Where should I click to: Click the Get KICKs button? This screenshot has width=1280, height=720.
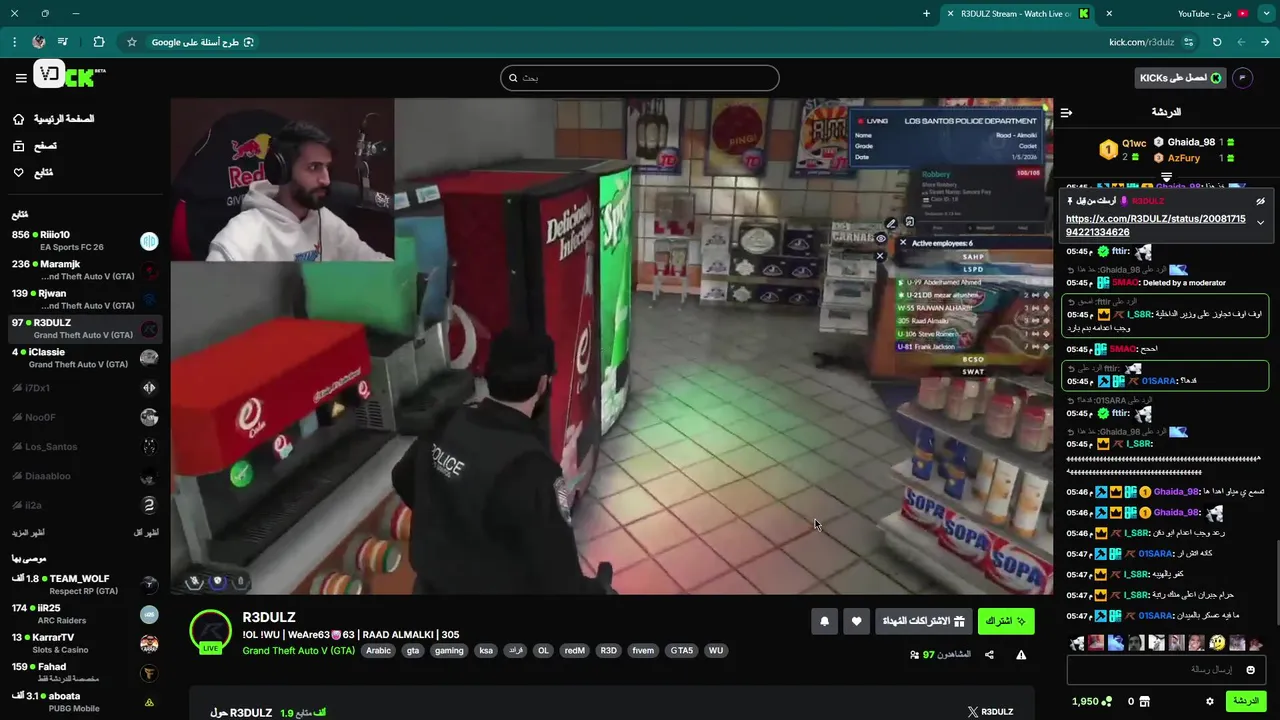[x=1181, y=78]
